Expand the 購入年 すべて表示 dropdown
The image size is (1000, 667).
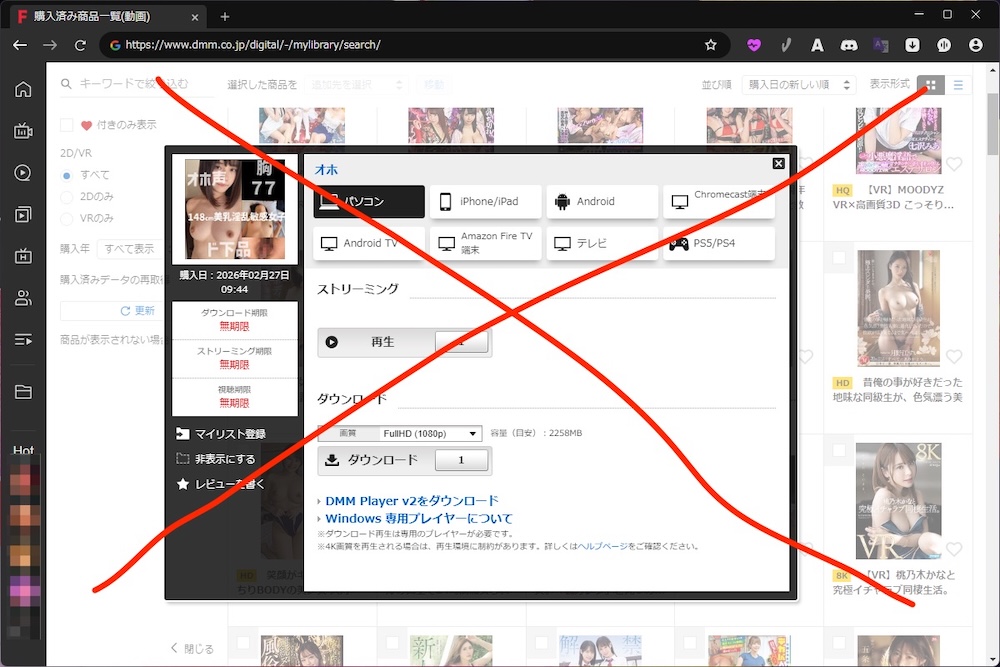130,248
